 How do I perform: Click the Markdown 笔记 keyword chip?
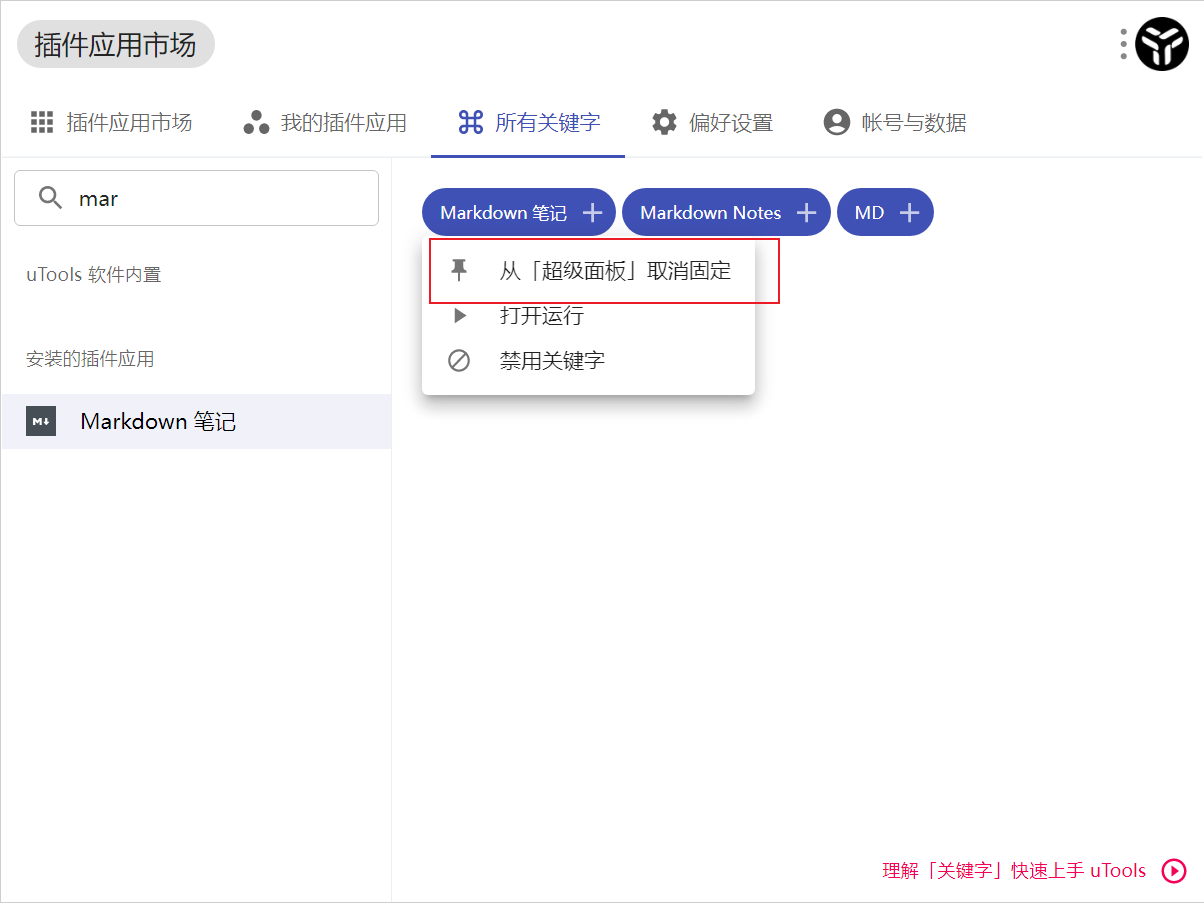[519, 212]
